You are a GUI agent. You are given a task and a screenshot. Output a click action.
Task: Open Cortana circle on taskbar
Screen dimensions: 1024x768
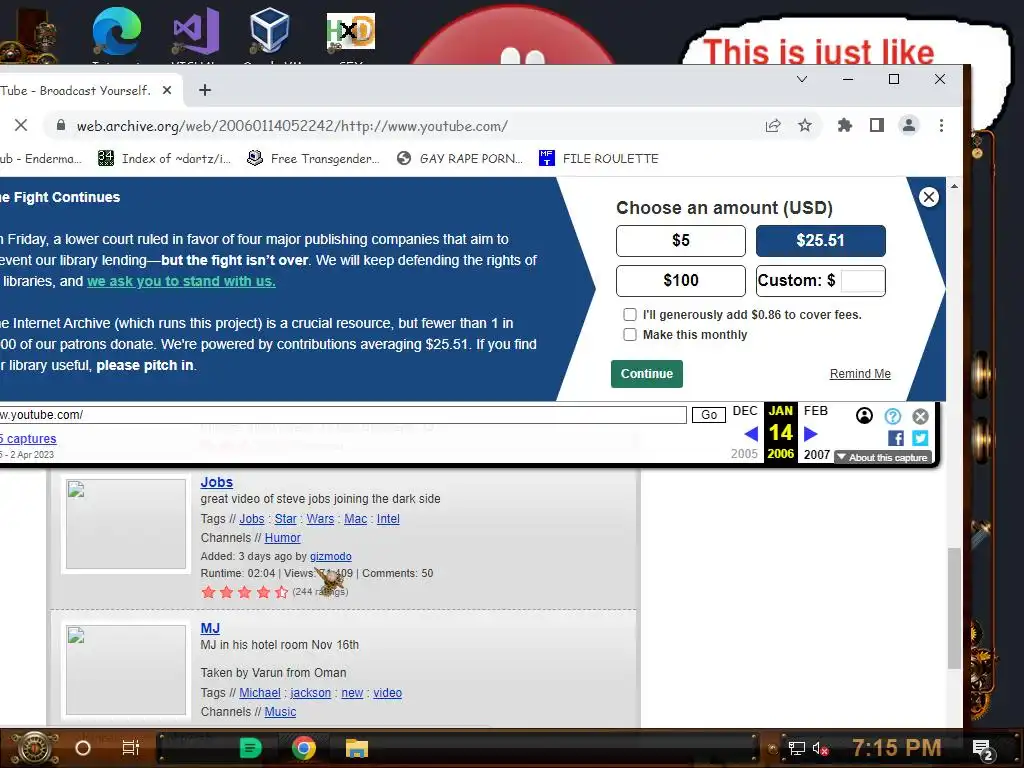[83, 748]
